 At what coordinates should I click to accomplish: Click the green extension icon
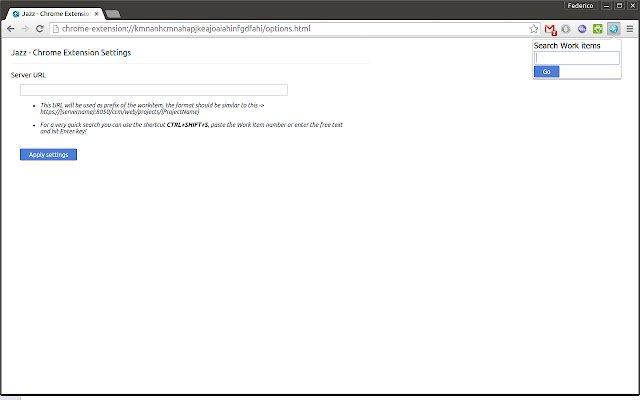[598, 29]
